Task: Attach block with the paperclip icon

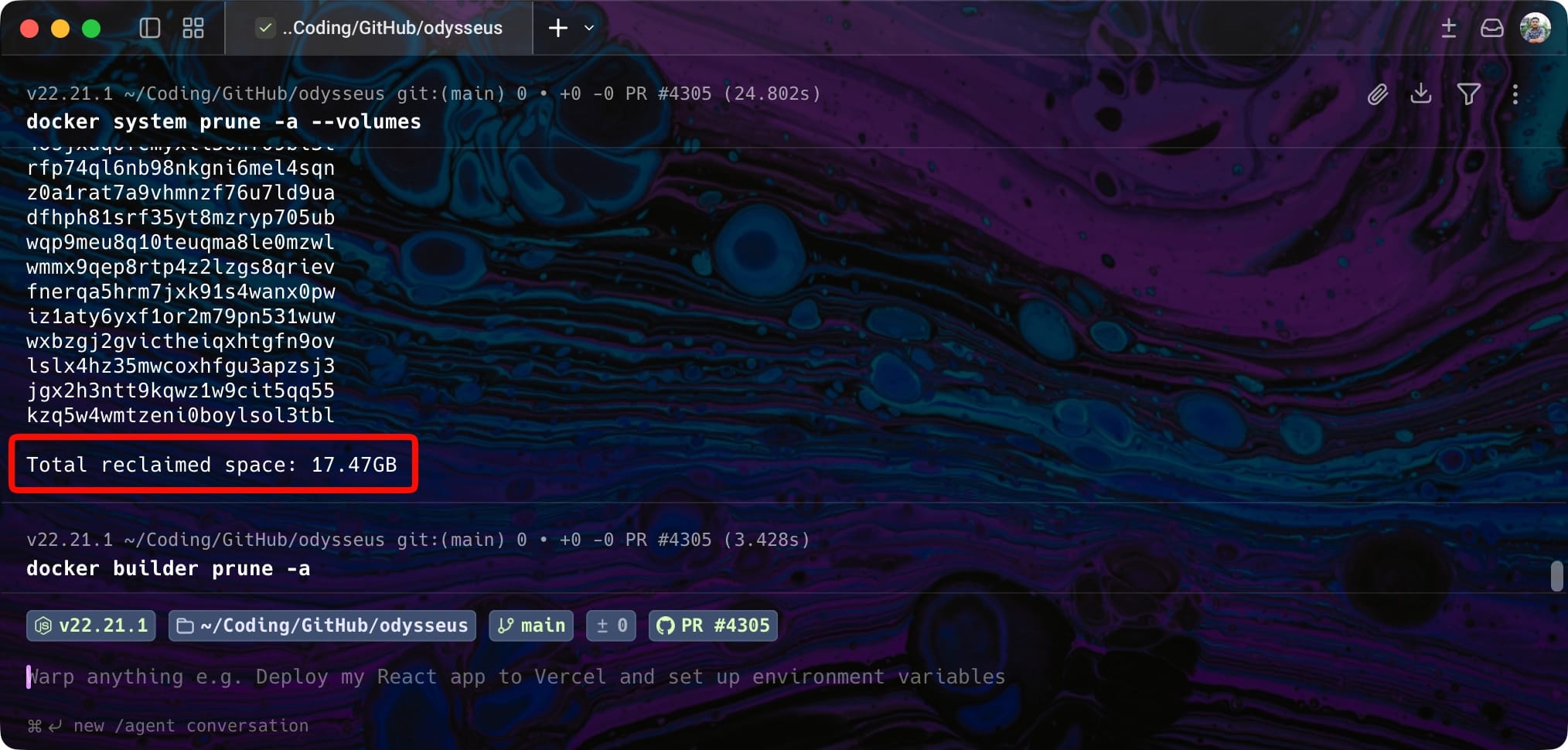Action: pyautogui.click(x=1378, y=94)
